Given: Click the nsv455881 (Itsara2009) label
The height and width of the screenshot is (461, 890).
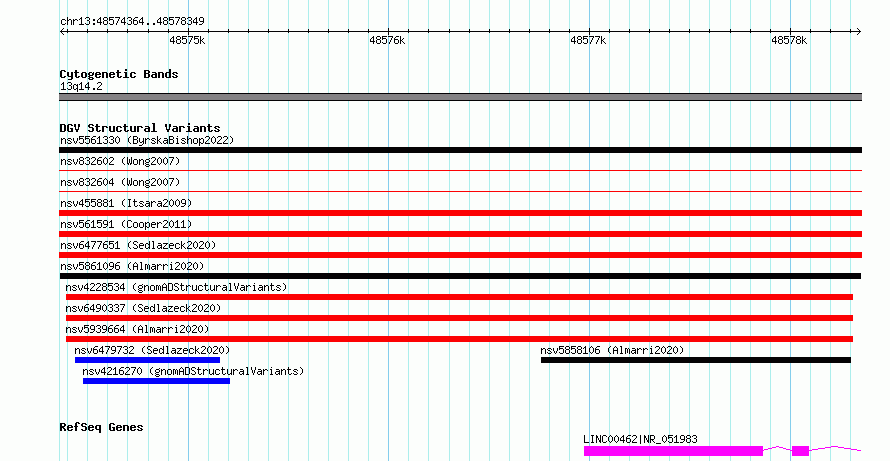Looking at the screenshot, I should coord(126,203).
